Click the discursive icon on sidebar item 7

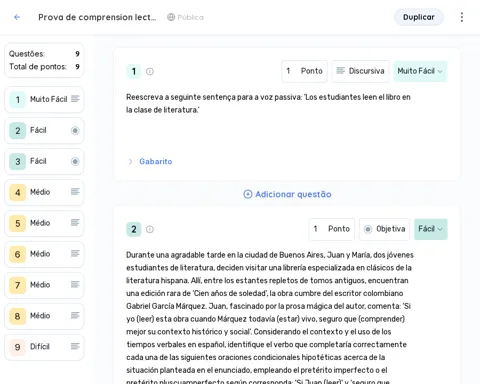(x=75, y=284)
